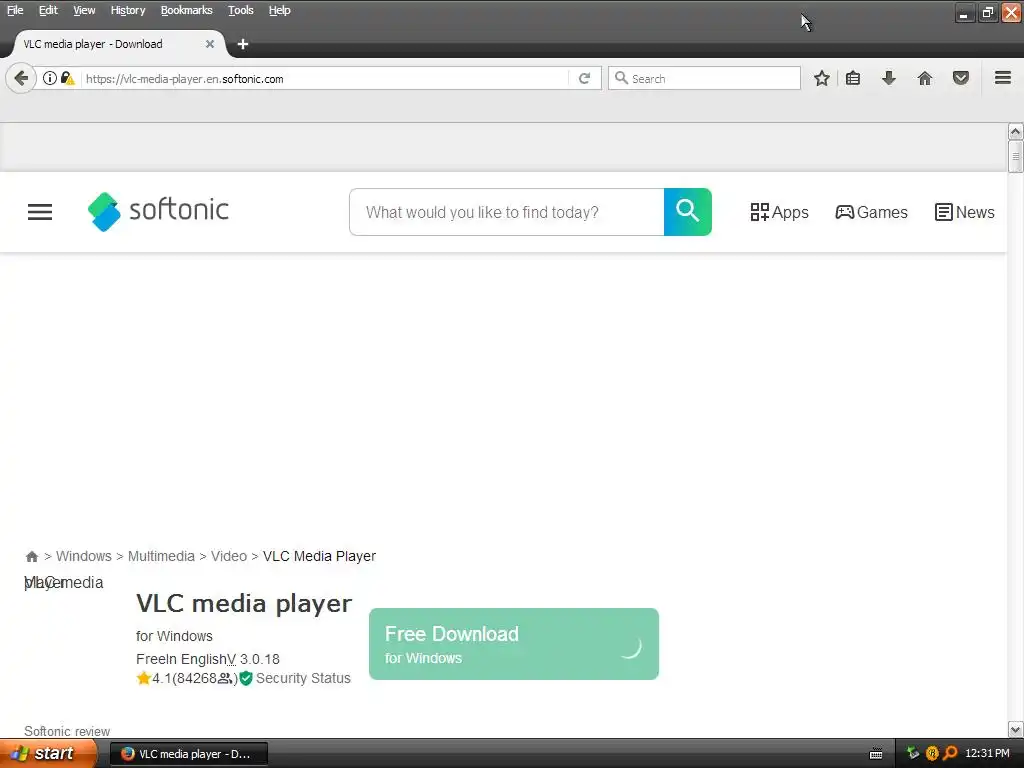Click the Softonic logo

(x=158, y=212)
